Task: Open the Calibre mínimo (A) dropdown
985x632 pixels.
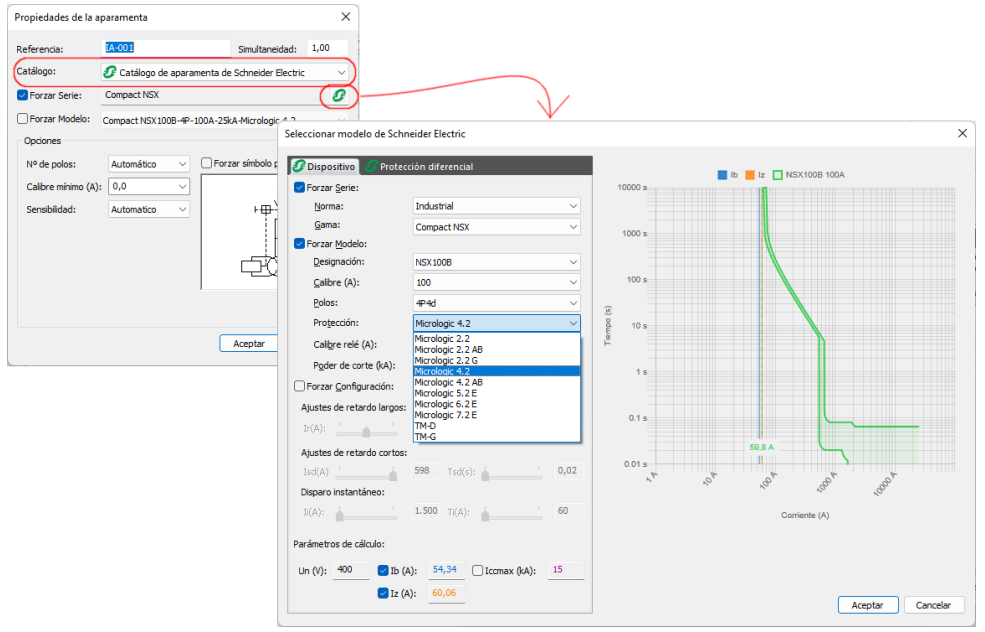Action: [x=149, y=187]
